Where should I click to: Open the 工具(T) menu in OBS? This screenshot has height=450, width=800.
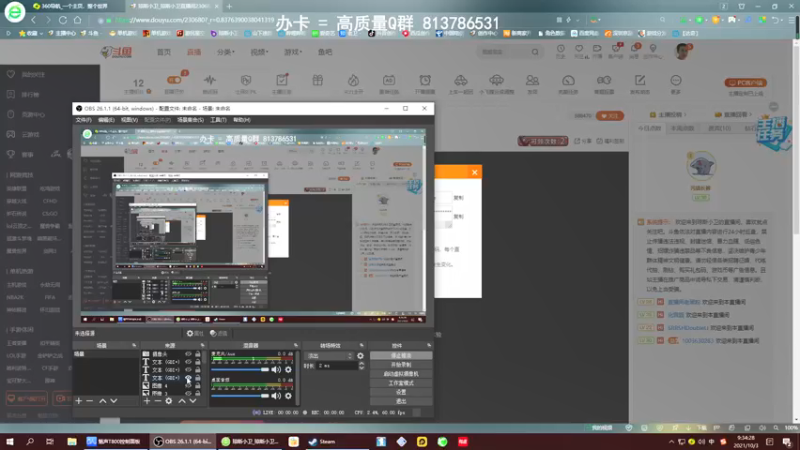218,120
